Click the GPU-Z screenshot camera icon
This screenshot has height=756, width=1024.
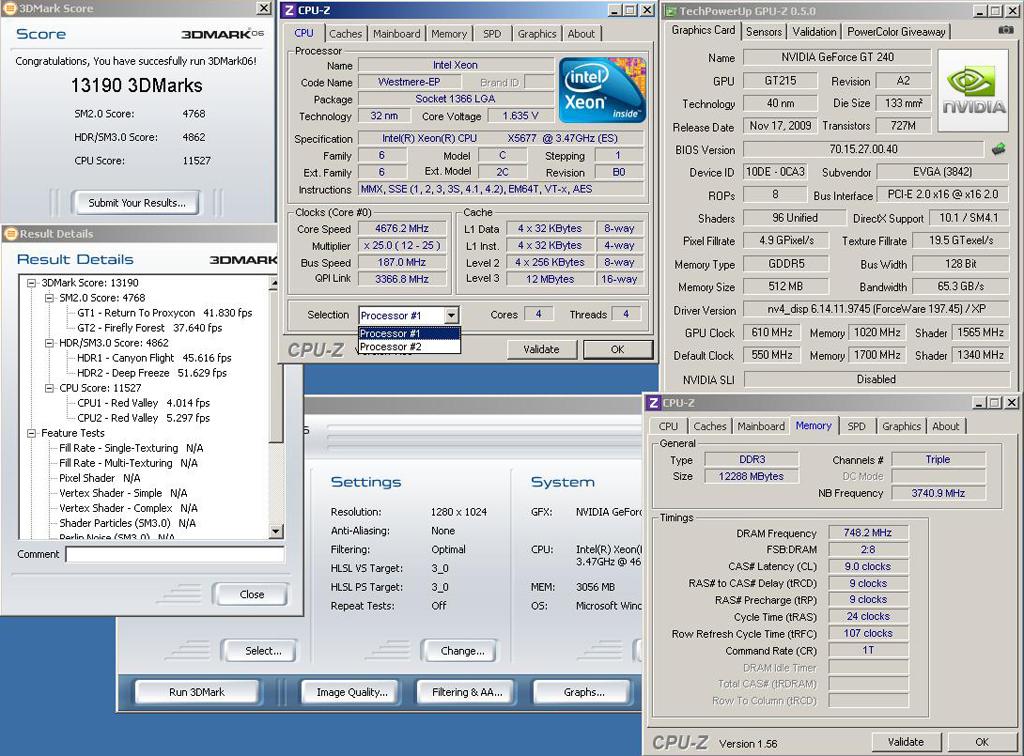[x=1006, y=30]
